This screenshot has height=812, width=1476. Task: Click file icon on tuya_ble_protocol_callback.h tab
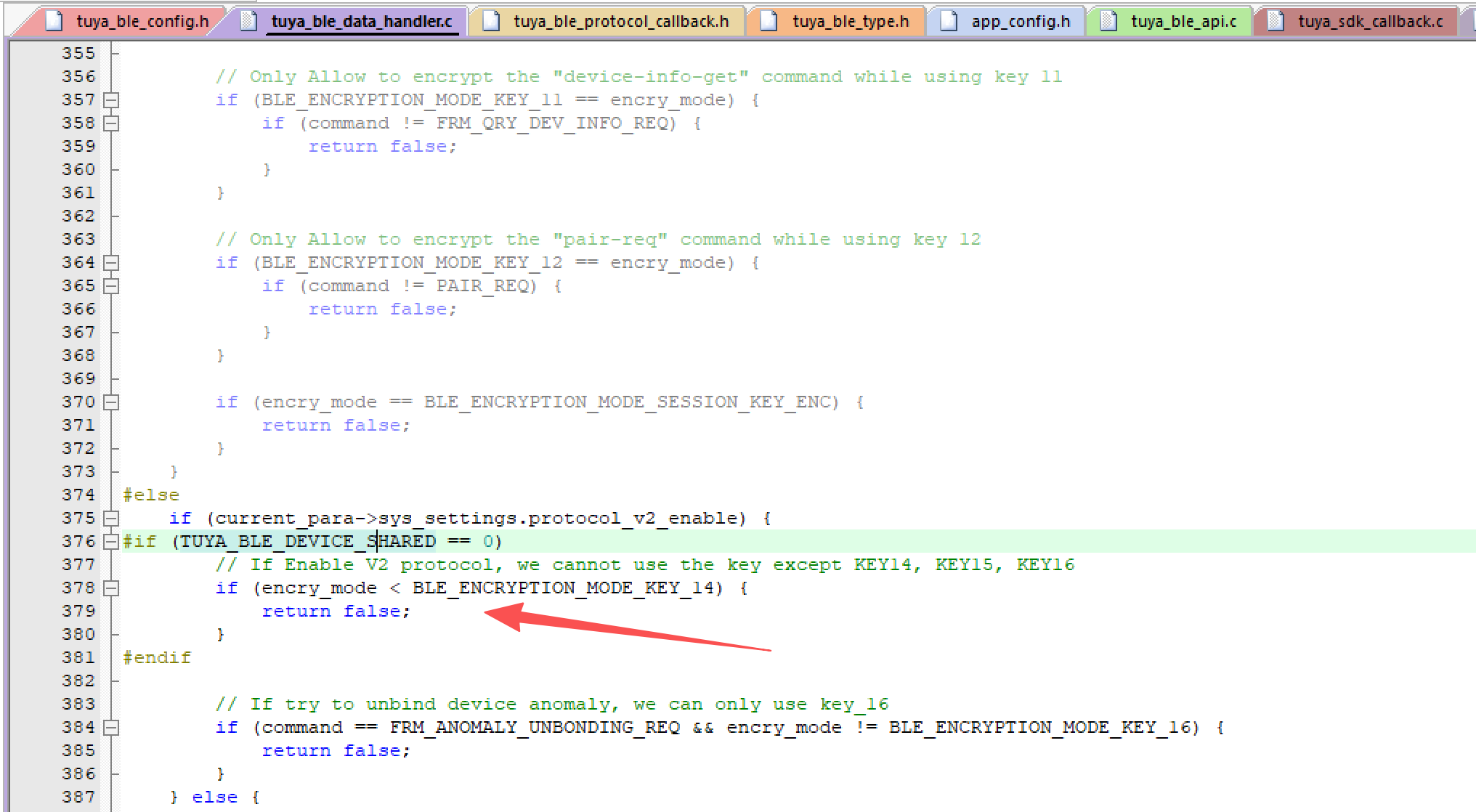[x=492, y=21]
